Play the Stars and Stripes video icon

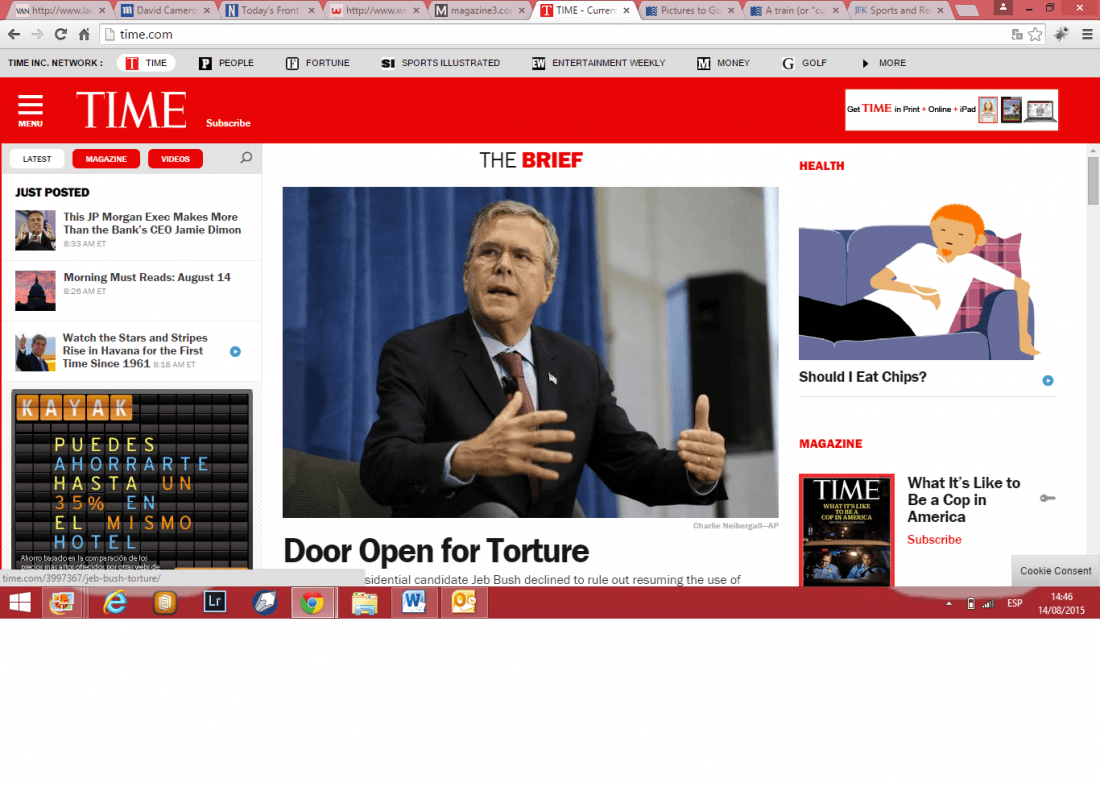pyautogui.click(x=236, y=351)
